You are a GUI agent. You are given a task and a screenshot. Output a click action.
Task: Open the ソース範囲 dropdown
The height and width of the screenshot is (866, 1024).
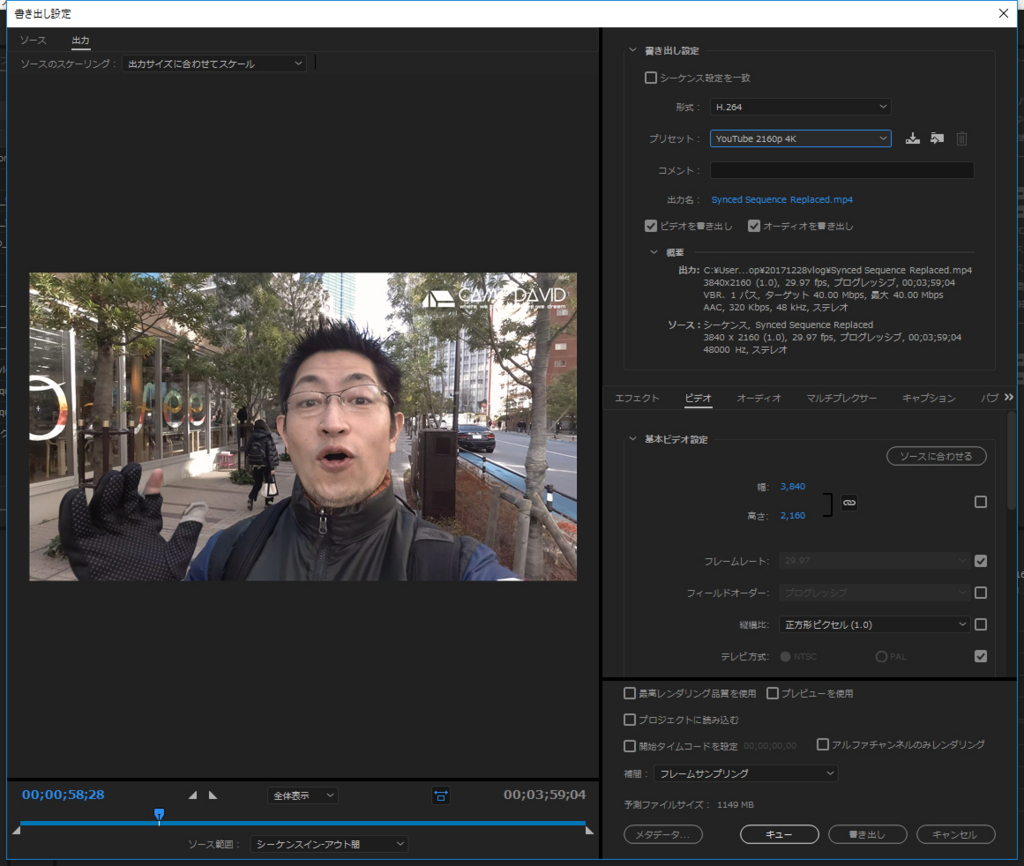pos(329,844)
